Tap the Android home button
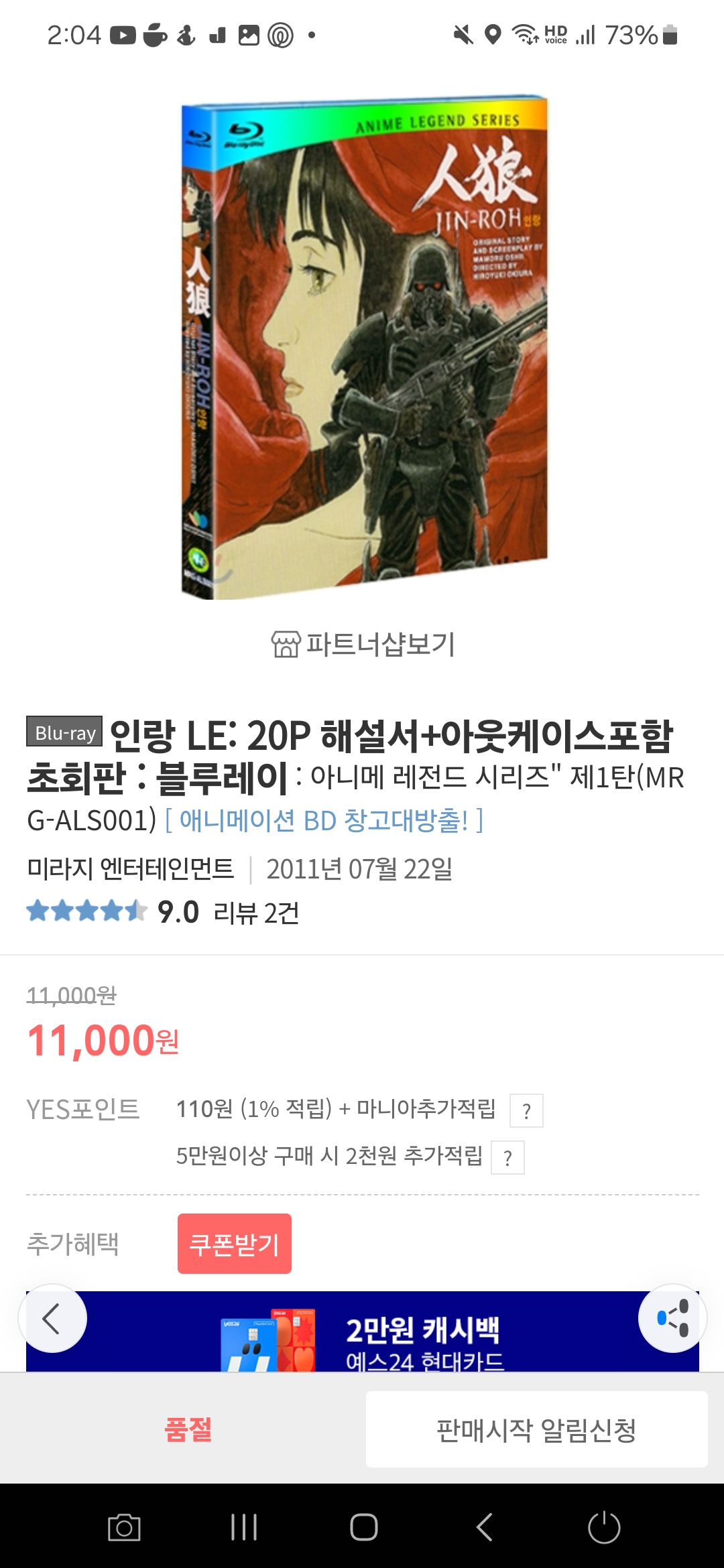 363,1528
